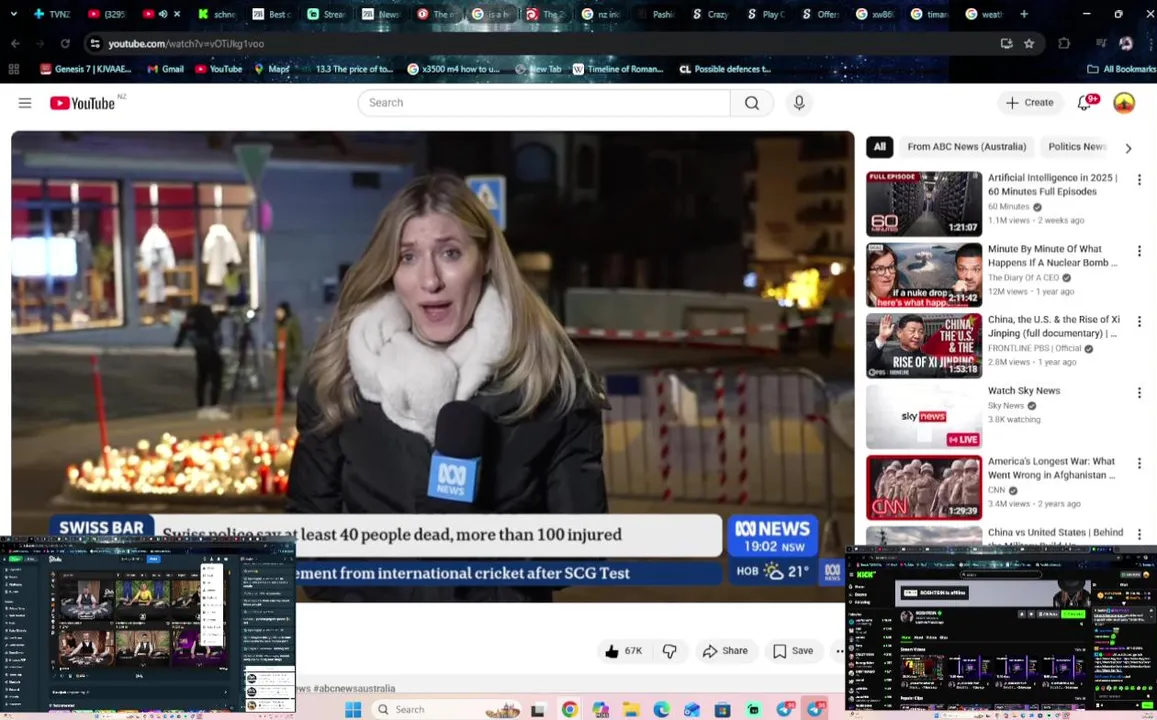Click the ABC News video player
1157x720 pixels.
pos(432,367)
